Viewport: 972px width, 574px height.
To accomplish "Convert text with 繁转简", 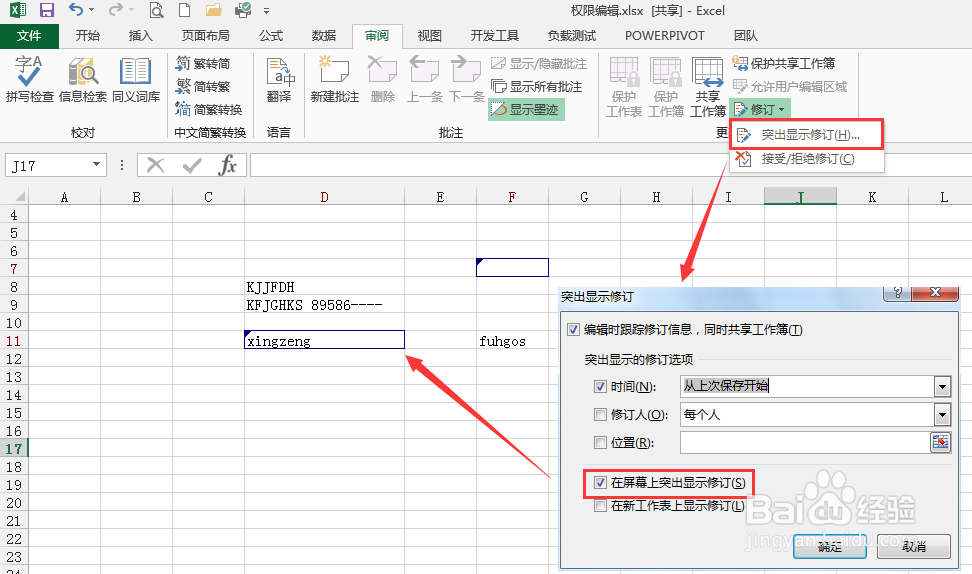I will tap(203, 63).
